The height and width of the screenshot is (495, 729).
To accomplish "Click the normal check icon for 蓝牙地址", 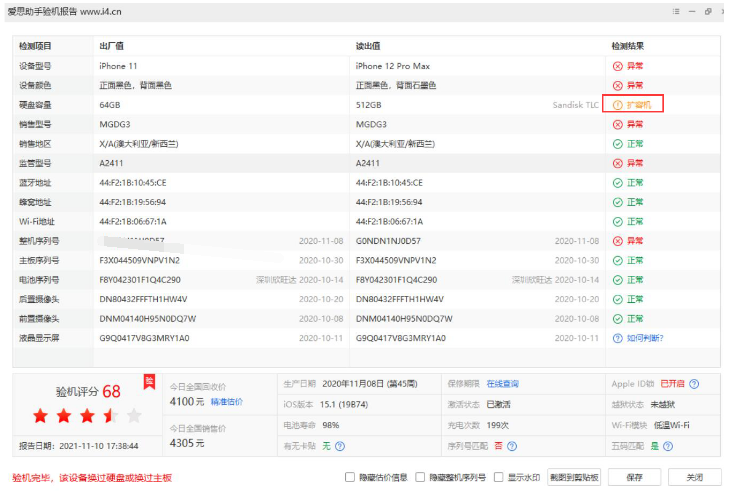I will [617, 183].
